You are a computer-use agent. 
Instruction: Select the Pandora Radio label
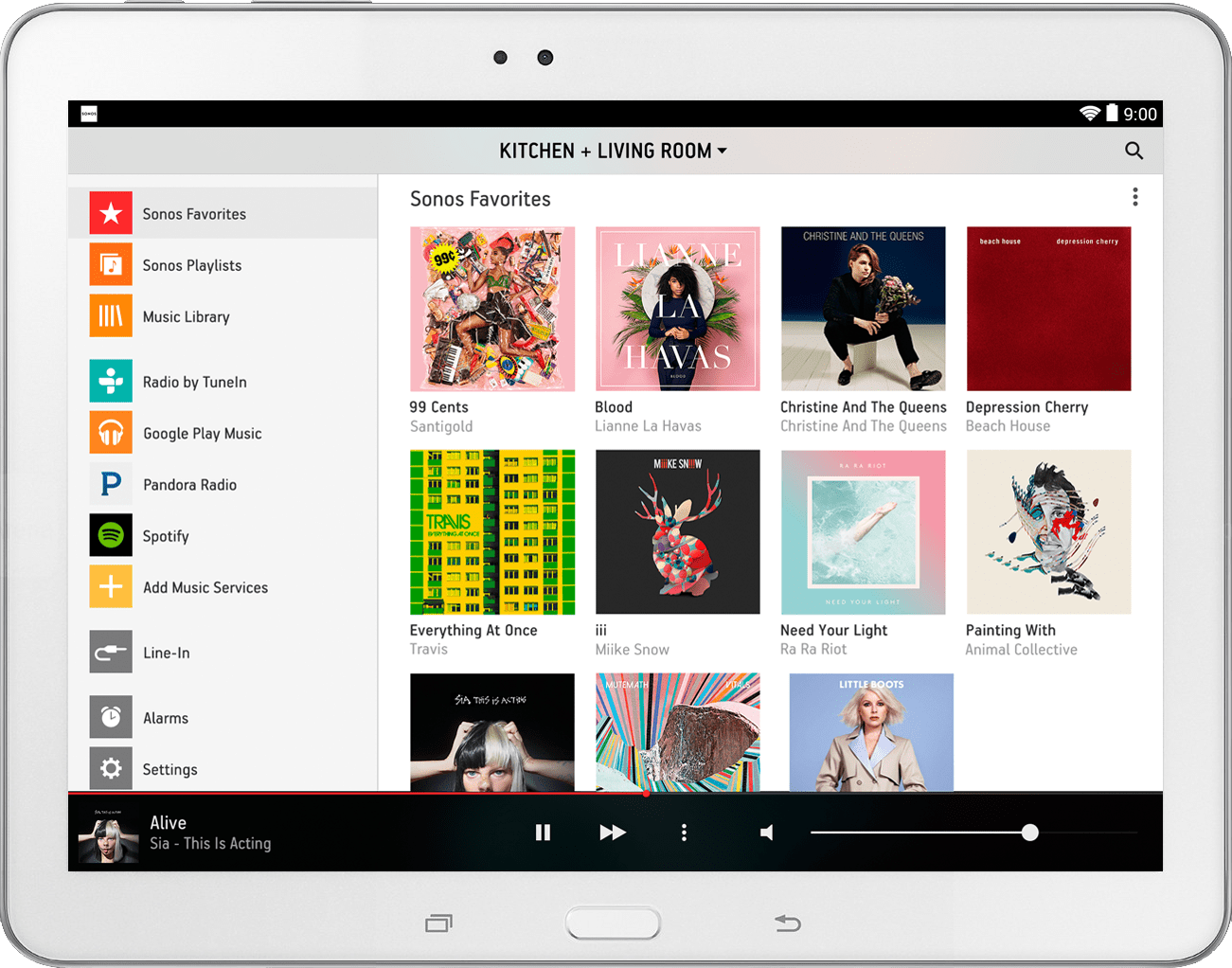190,485
